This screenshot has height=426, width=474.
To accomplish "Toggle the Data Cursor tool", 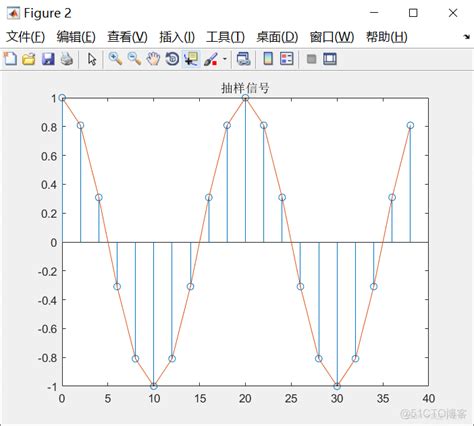I will pyautogui.click(x=191, y=59).
